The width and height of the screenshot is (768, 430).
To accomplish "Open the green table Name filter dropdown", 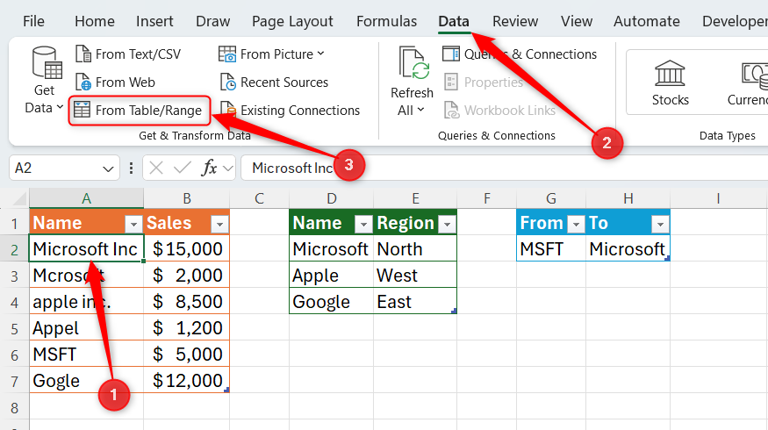I will coord(363,224).
